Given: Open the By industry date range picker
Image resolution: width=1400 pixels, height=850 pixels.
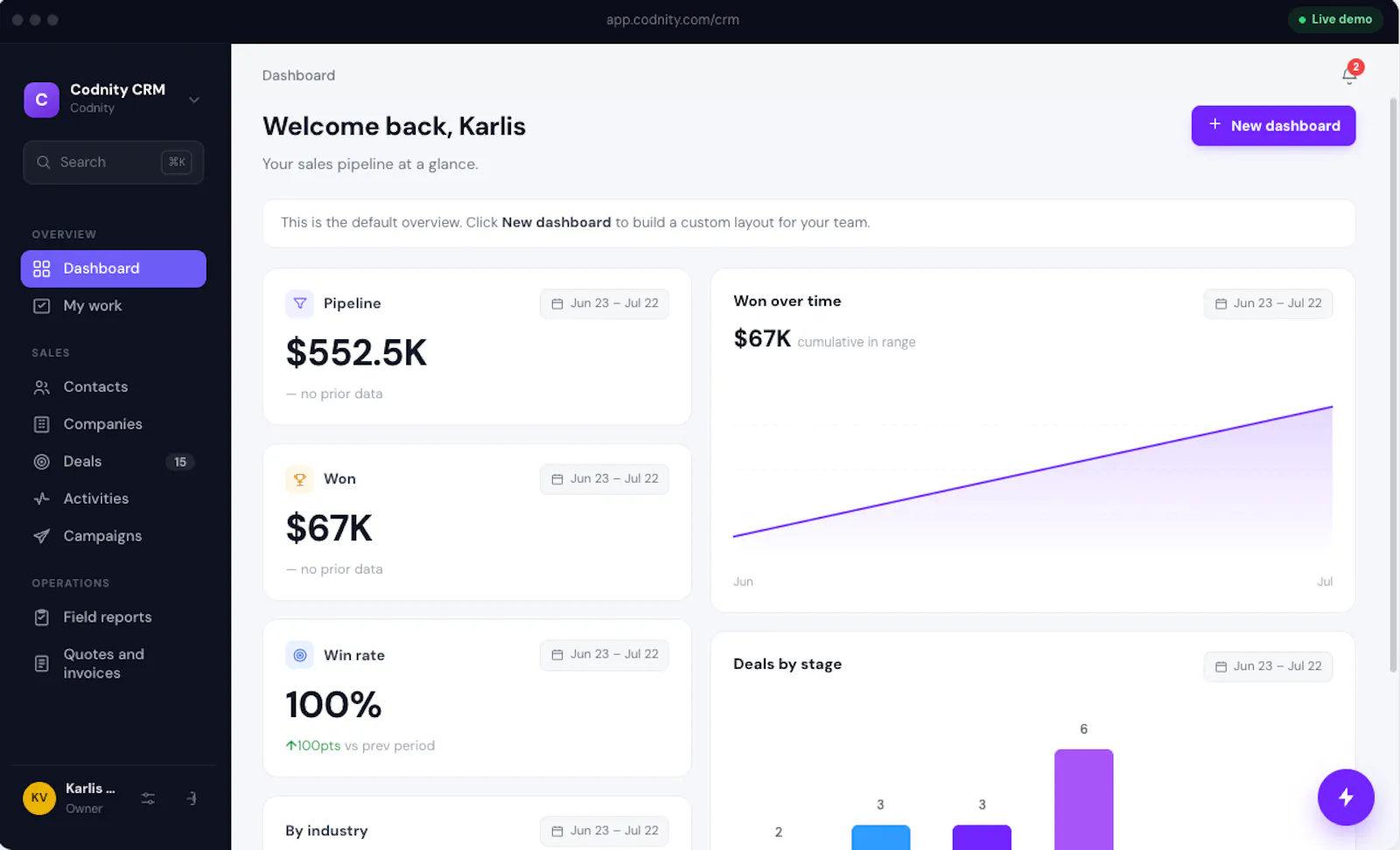Looking at the screenshot, I should pyautogui.click(x=605, y=831).
